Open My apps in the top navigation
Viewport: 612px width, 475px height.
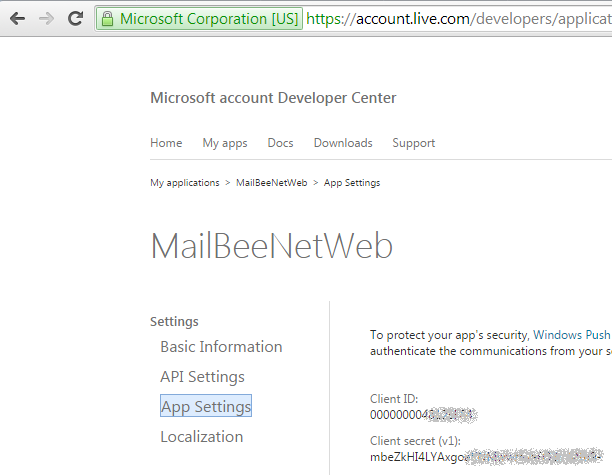225,144
